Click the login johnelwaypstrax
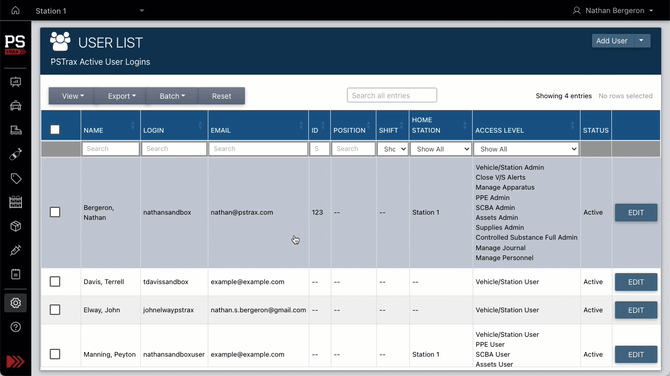The image size is (670, 376). [168, 310]
